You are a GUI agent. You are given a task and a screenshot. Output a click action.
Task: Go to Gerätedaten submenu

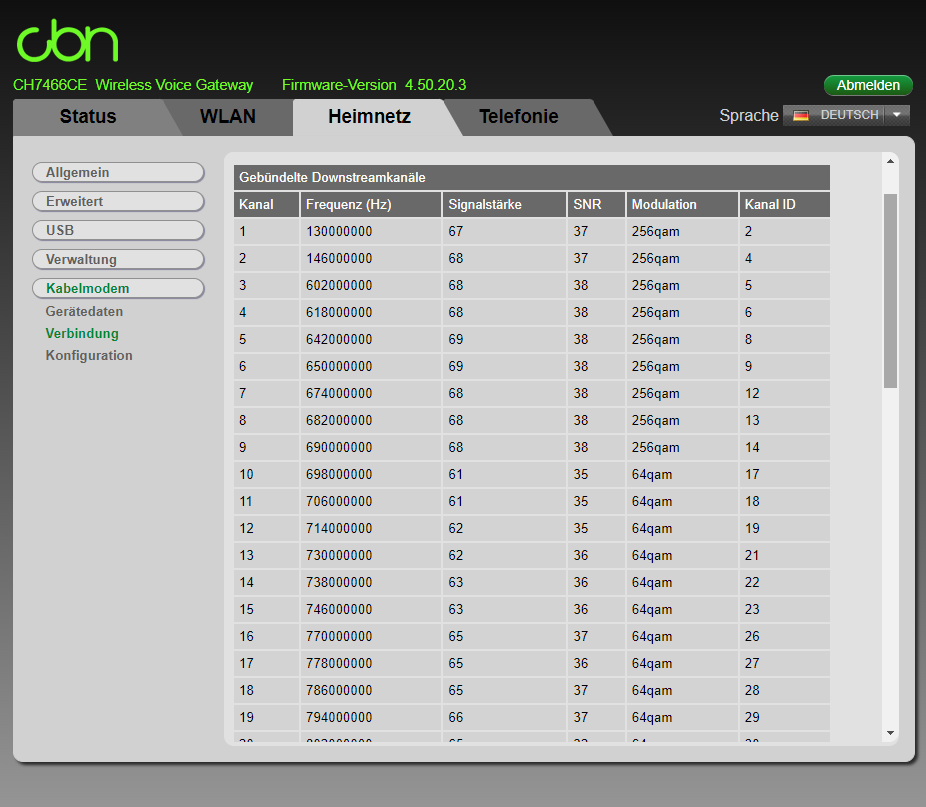(84, 311)
